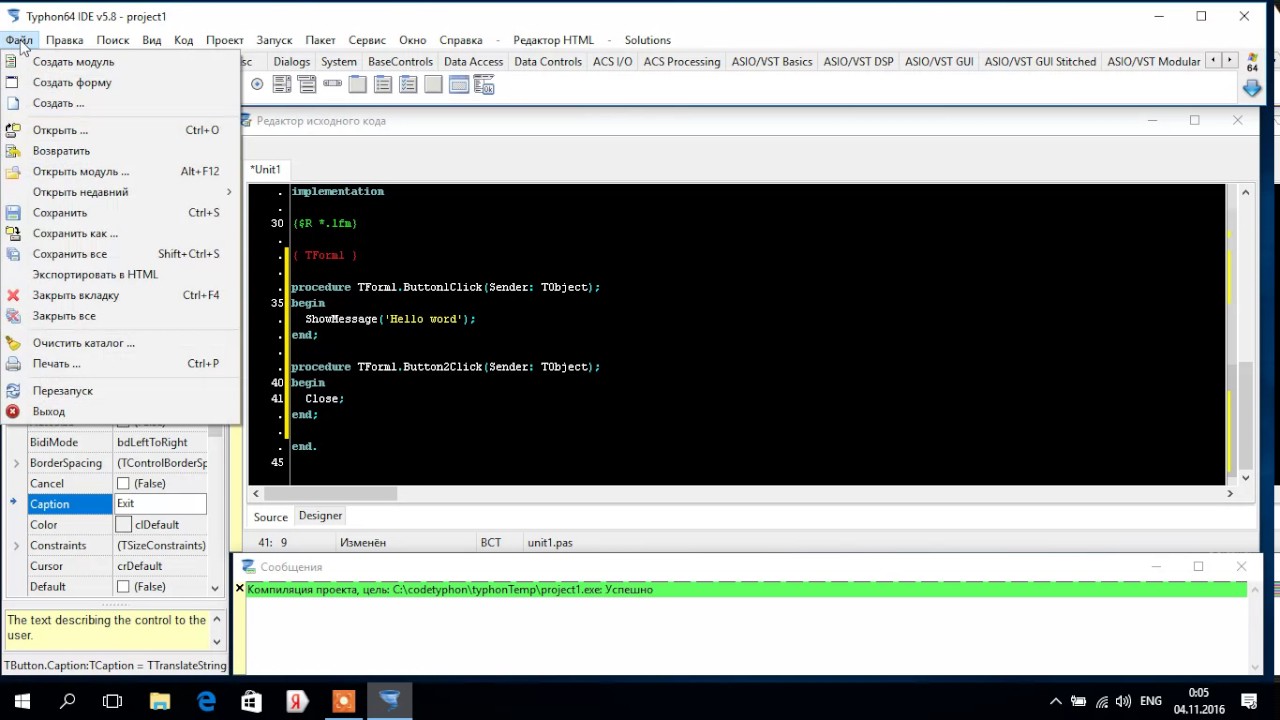Select the TCheckGroup component icon
This screenshot has width=1280, height=720.
pos(408,85)
